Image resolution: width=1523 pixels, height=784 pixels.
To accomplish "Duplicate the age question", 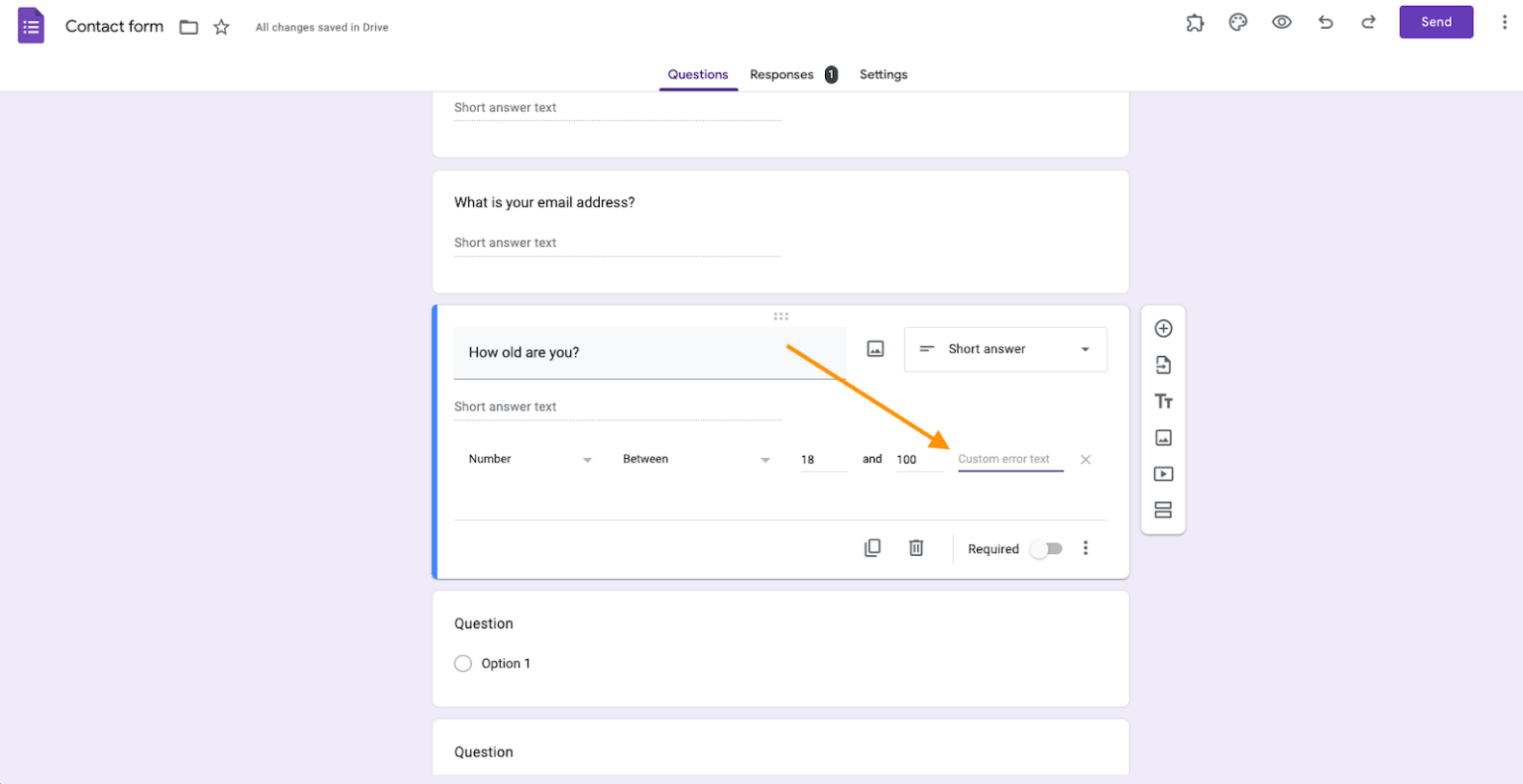I will [x=873, y=547].
